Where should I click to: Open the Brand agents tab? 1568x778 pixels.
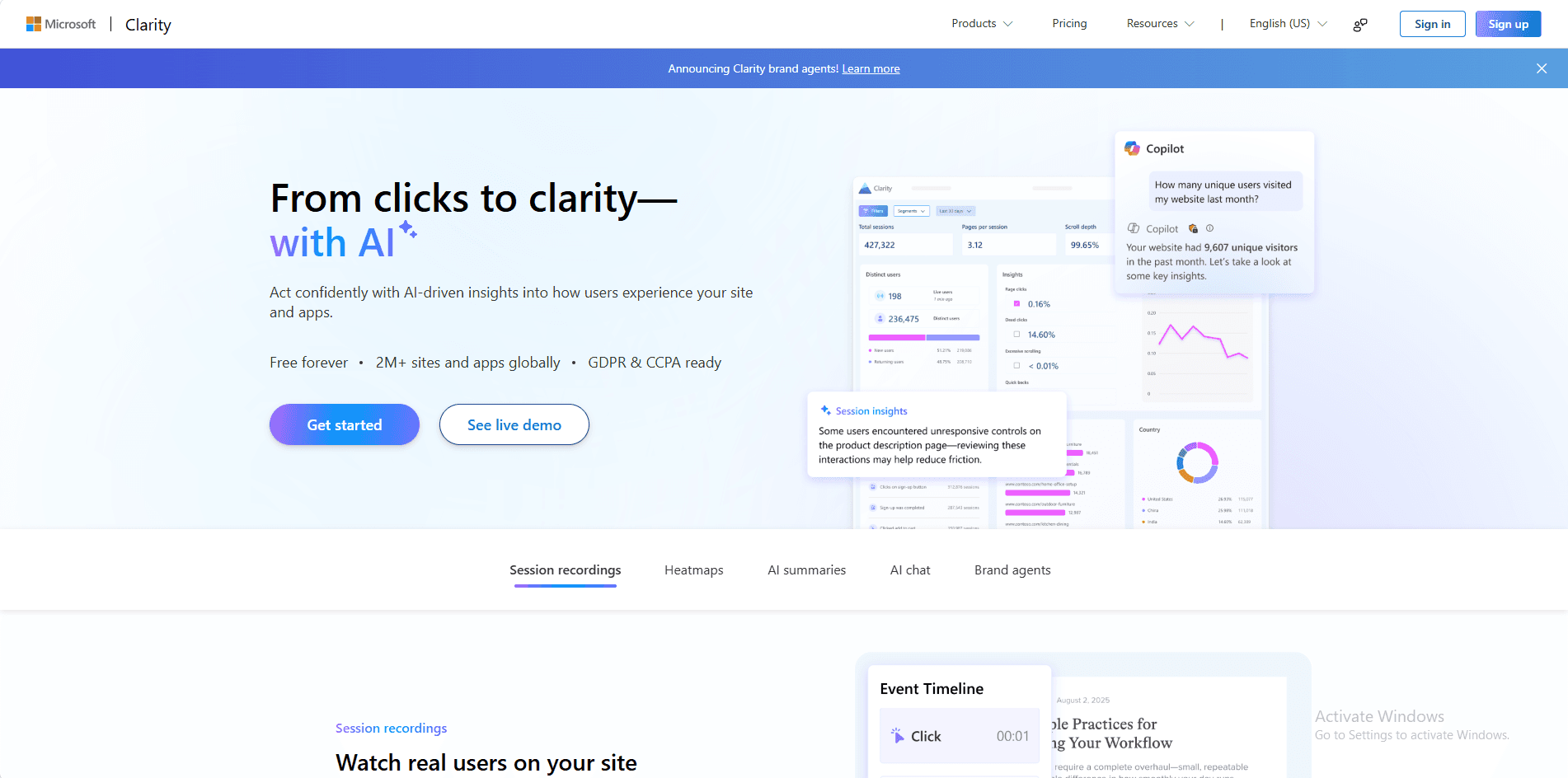pyautogui.click(x=1012, y=570)
